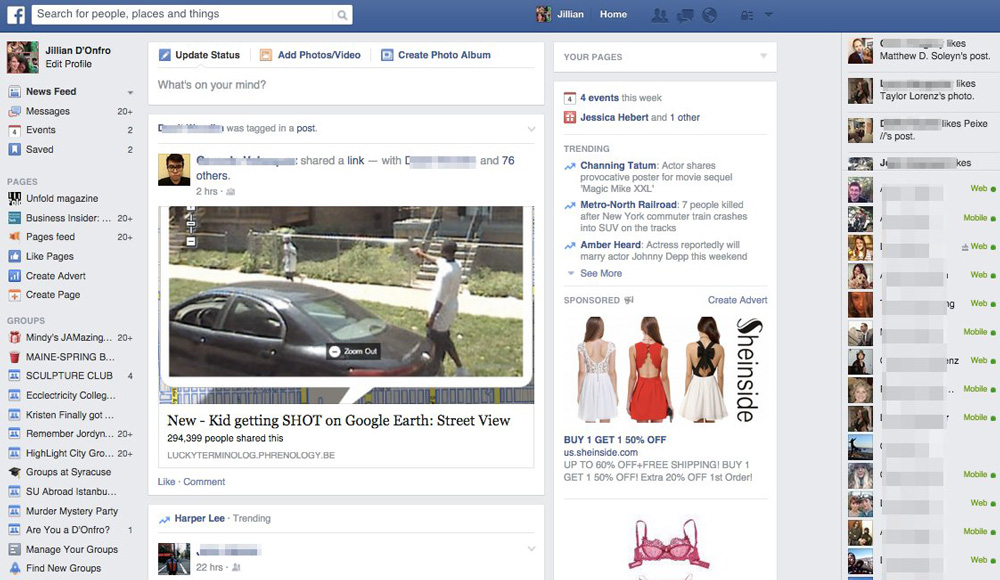The width and height of the screenshot is (1000, 580).
Task: Open the friend requests icon
Action: 659,15
